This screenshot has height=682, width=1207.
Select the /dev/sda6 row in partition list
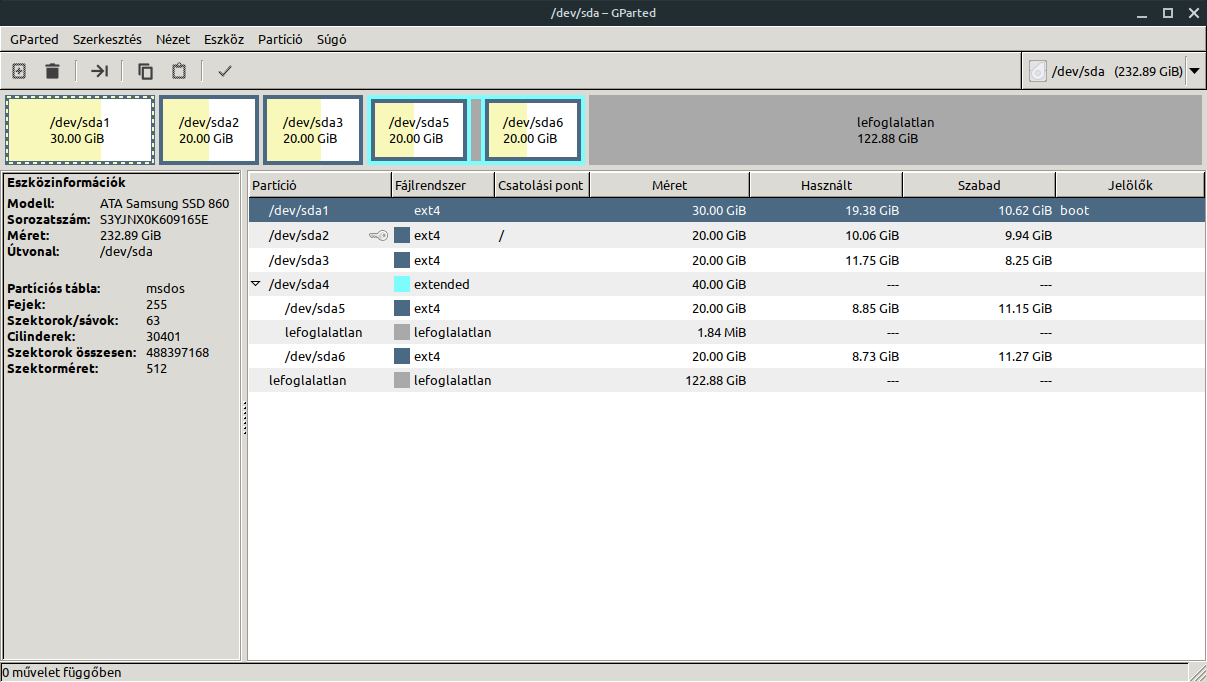(x=726, y=356)
